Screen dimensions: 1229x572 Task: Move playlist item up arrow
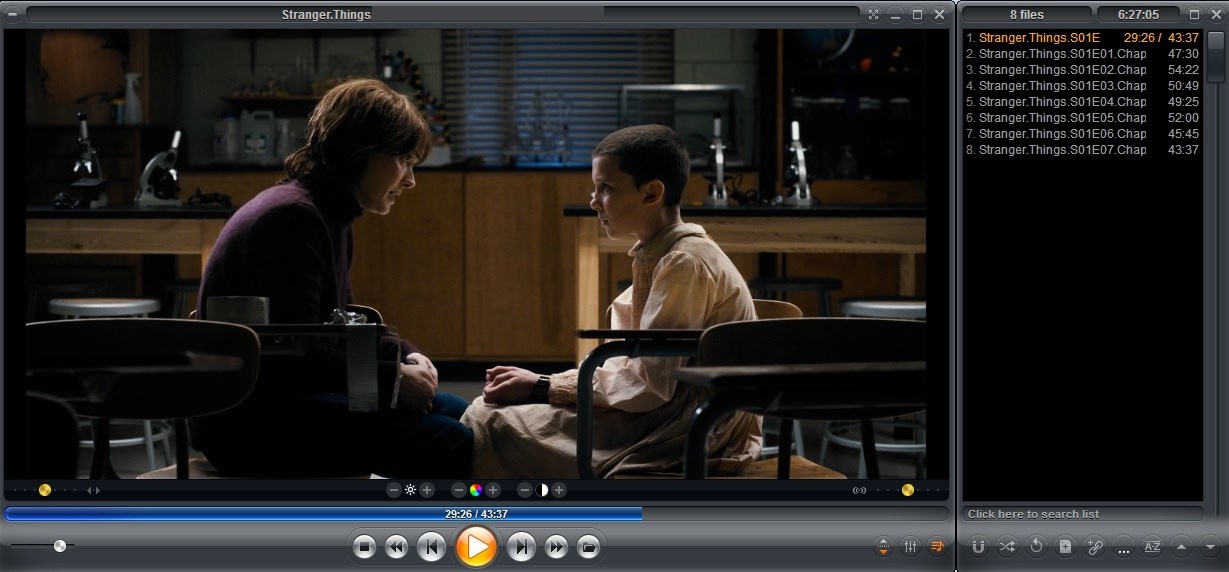[x=1181, y=547]
